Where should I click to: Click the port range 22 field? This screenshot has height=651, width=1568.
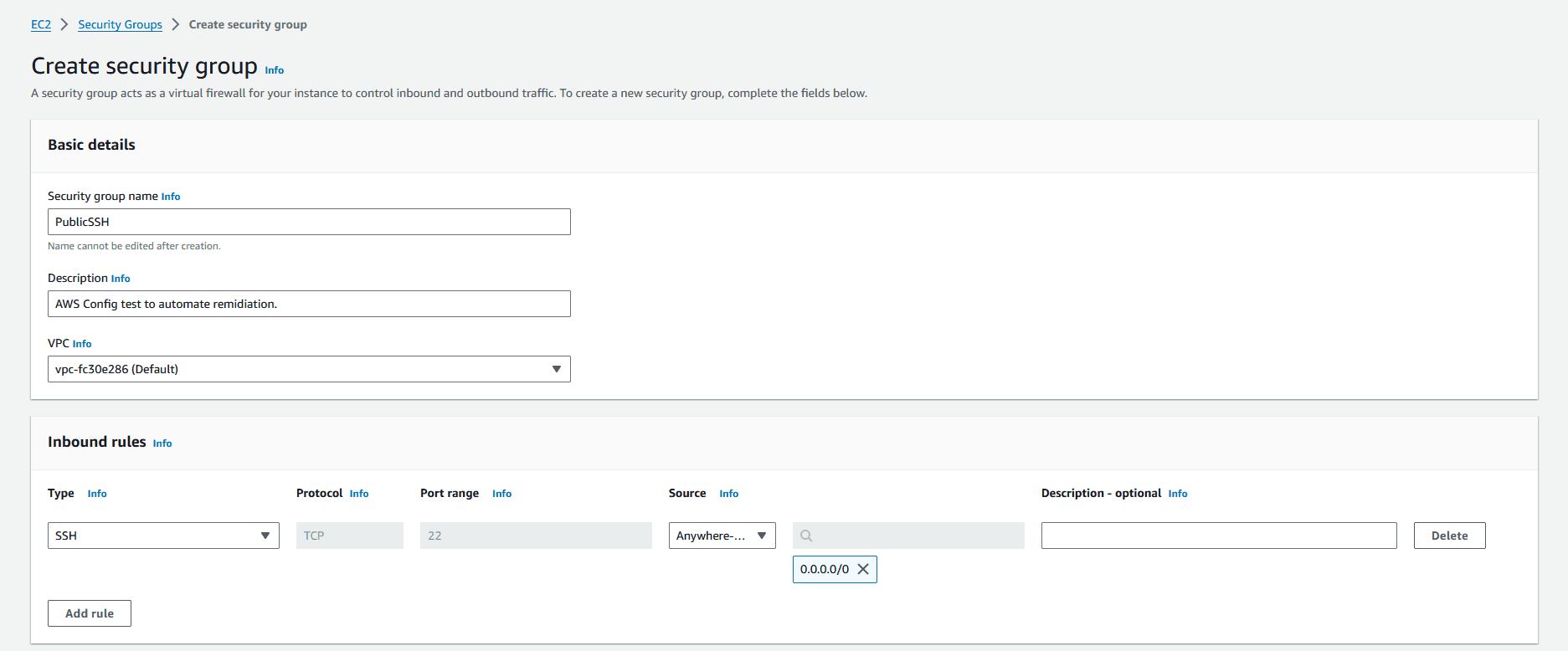point(536,536)
